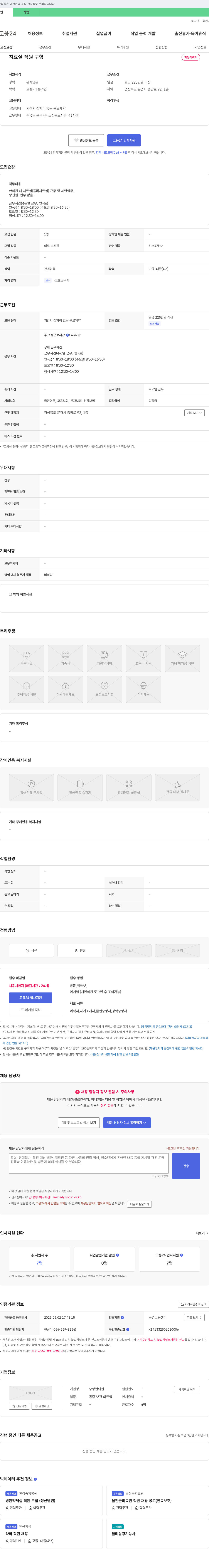Open the 실업급여 main menu
209x1568 pixels.
104,34
